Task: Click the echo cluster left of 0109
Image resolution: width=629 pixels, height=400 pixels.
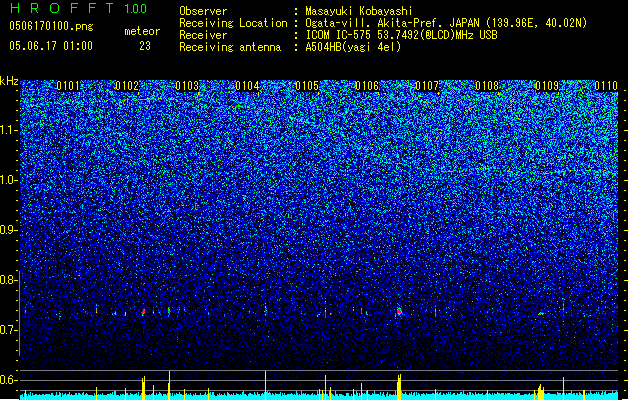Action: click(541, 313)
